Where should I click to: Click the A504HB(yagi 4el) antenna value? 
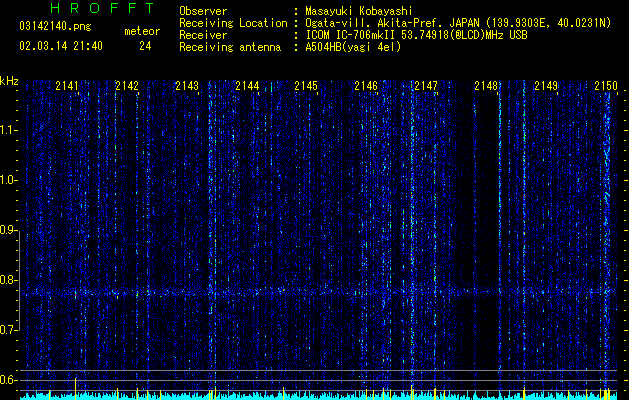click(x=353, y=47)
